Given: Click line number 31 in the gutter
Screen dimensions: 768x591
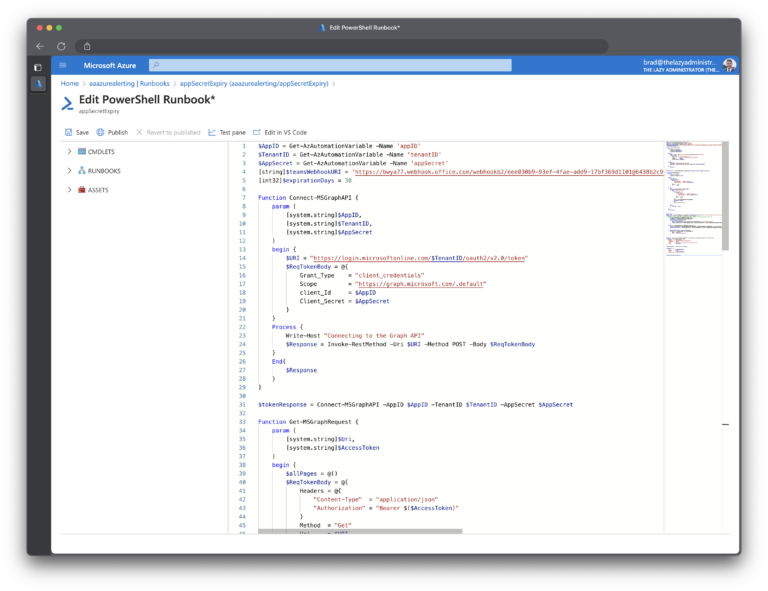Looking at the screenshot, I should (242, 405).
